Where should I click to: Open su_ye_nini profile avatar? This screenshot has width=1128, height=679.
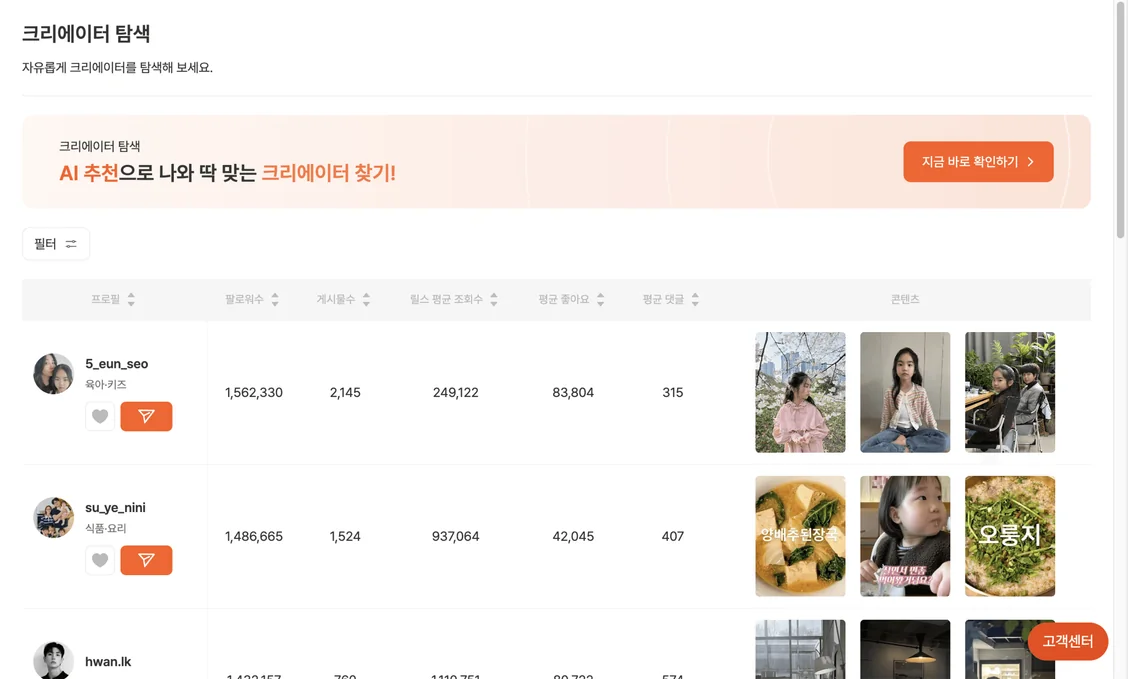(x=54, y=518)
